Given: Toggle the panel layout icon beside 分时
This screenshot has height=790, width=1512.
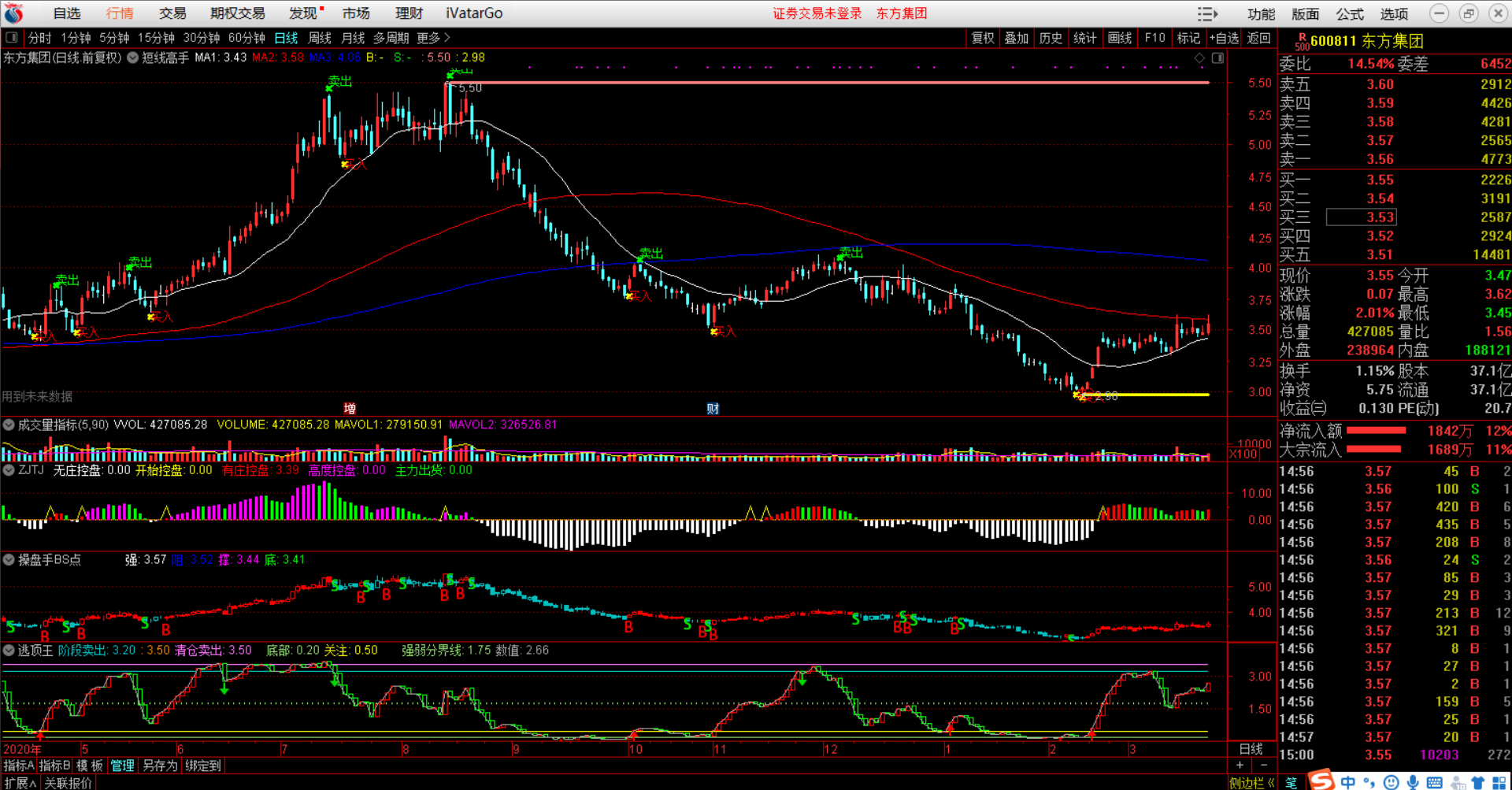Looking at the screenshot, I should point(12,38).
